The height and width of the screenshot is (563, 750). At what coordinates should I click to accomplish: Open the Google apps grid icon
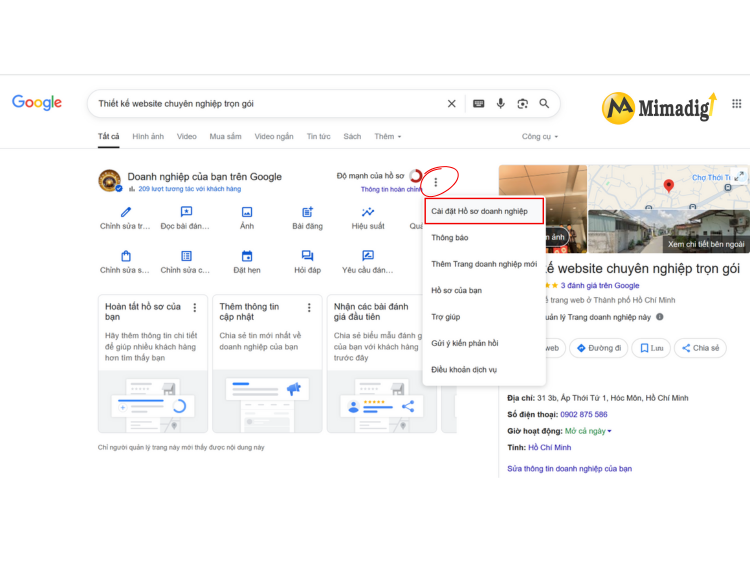[x=737, y=103]
